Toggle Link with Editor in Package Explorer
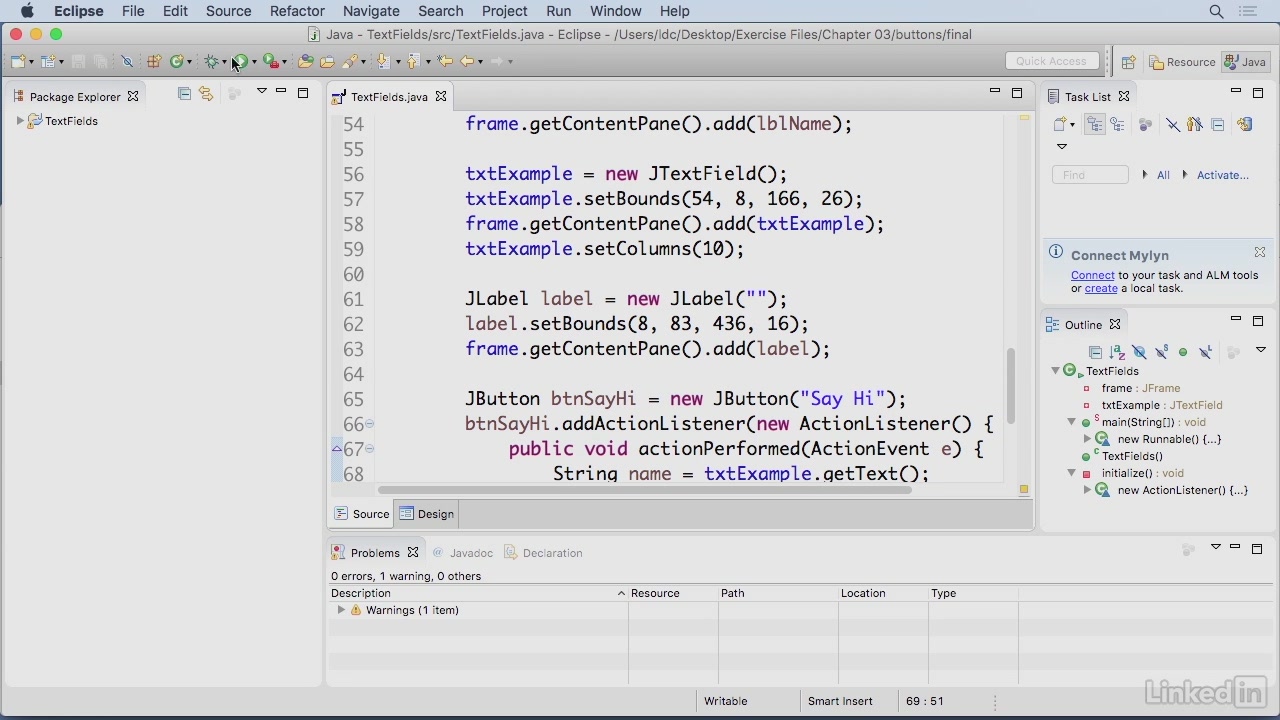 pos(206,93)
